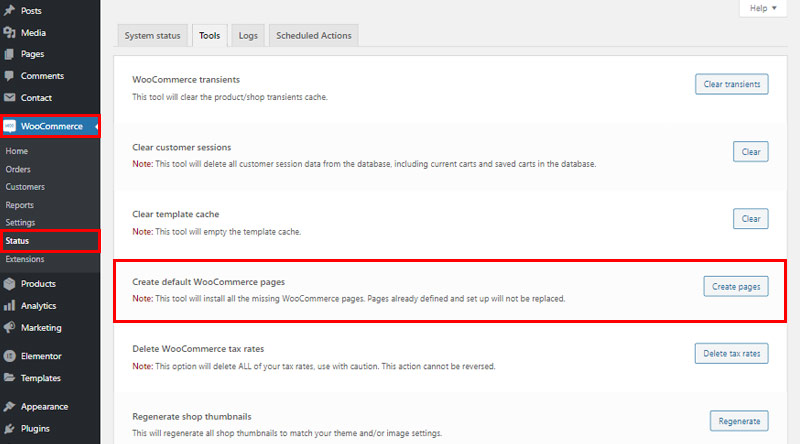800x444 pixels.
Task: Click the 'empty the template cache' note
Action: pos(216,232)
